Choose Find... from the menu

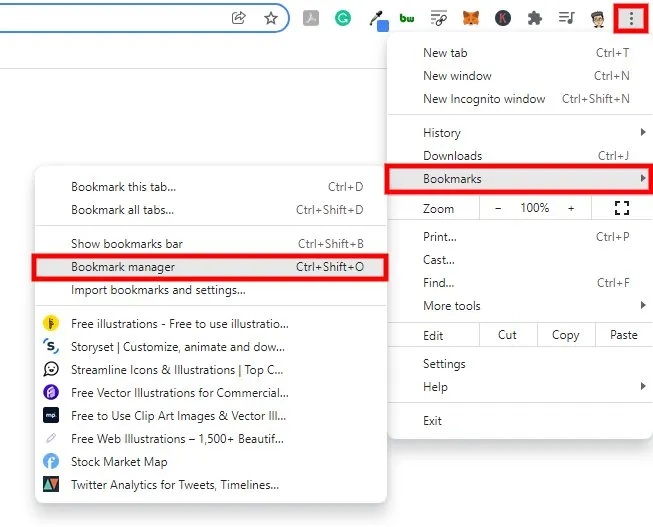[520, 283]
